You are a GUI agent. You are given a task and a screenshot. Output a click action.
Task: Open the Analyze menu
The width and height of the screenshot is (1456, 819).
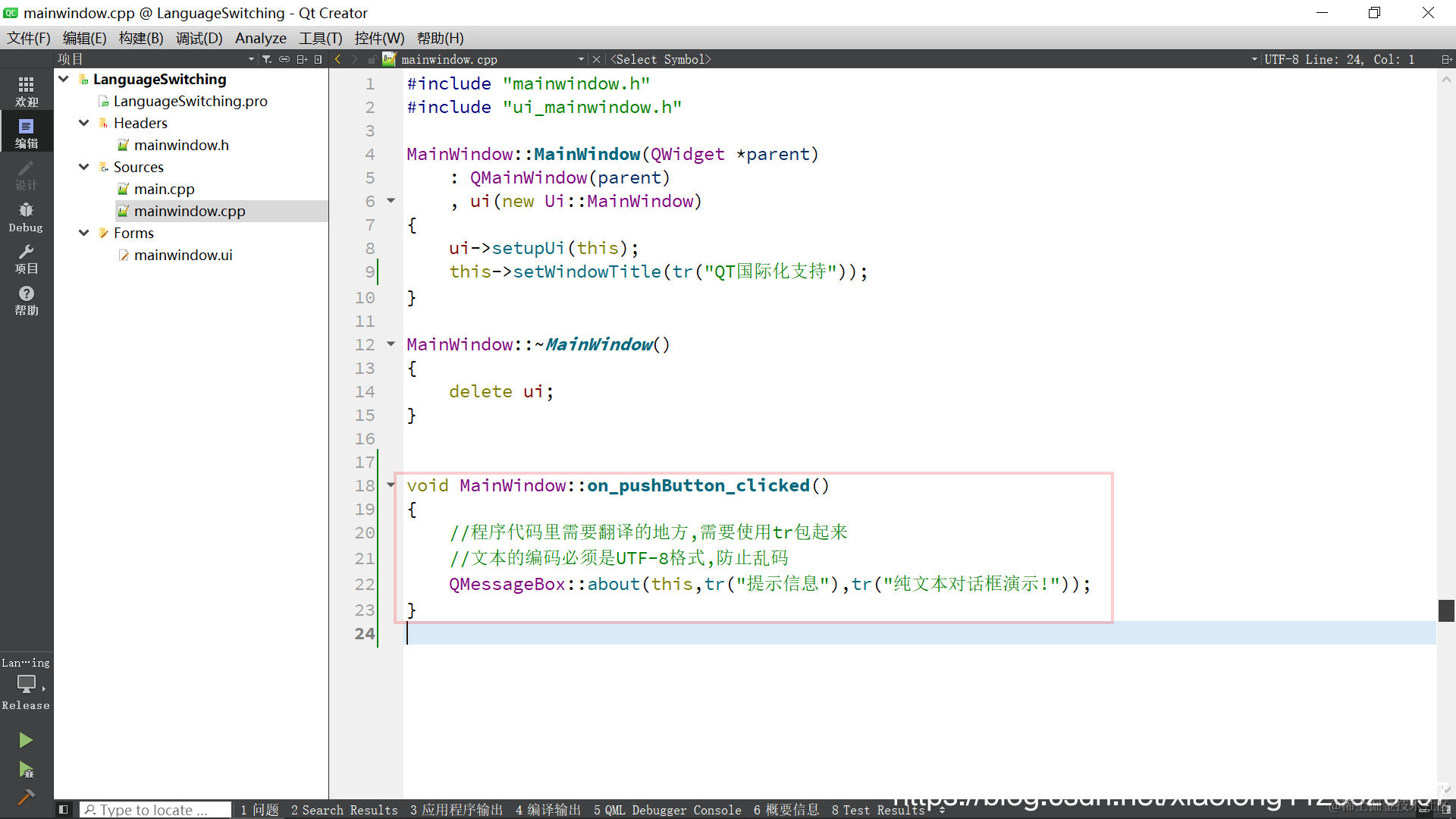click(x=261, y=38)
